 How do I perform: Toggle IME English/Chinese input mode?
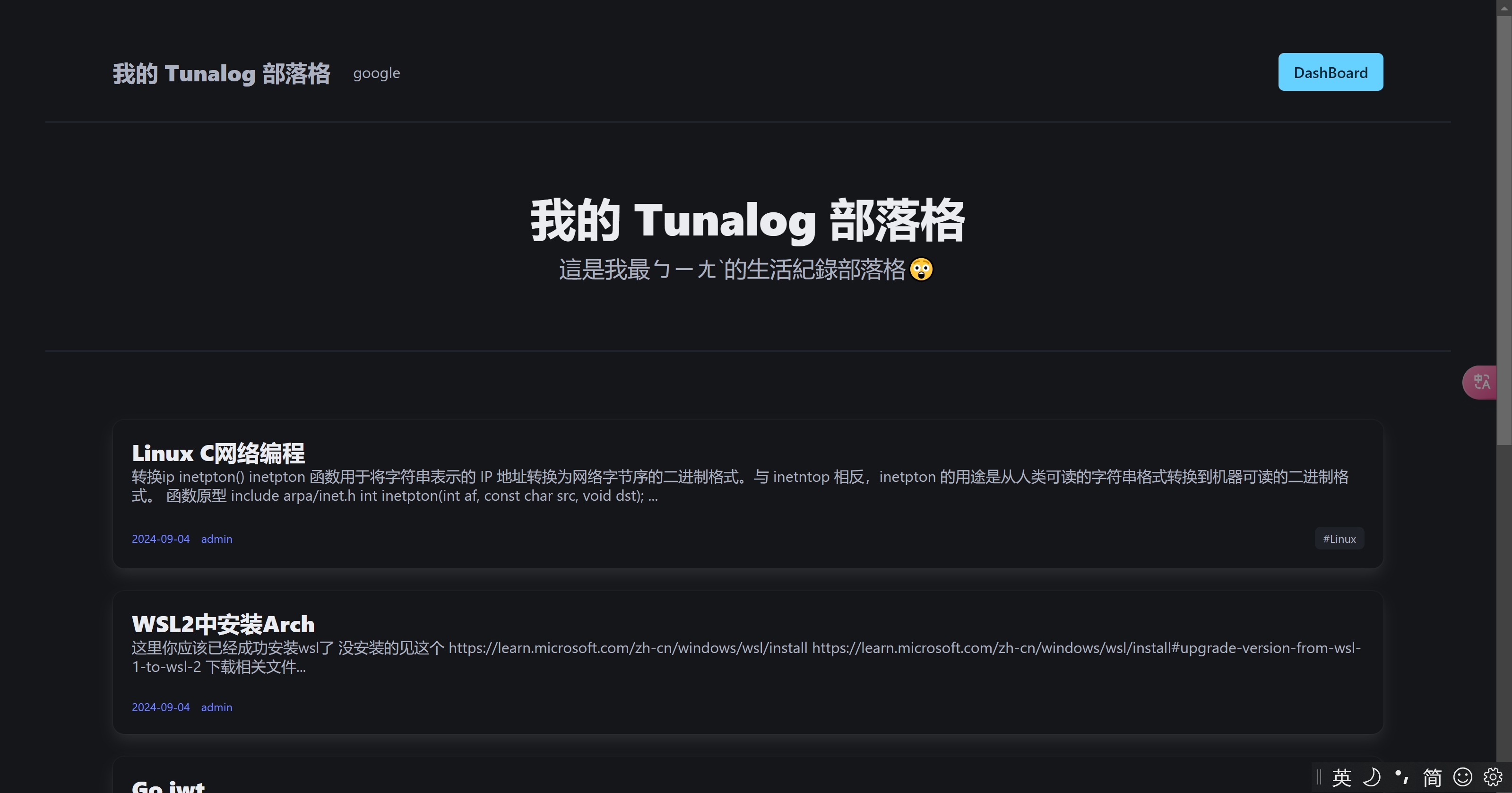click(1341, 777)
